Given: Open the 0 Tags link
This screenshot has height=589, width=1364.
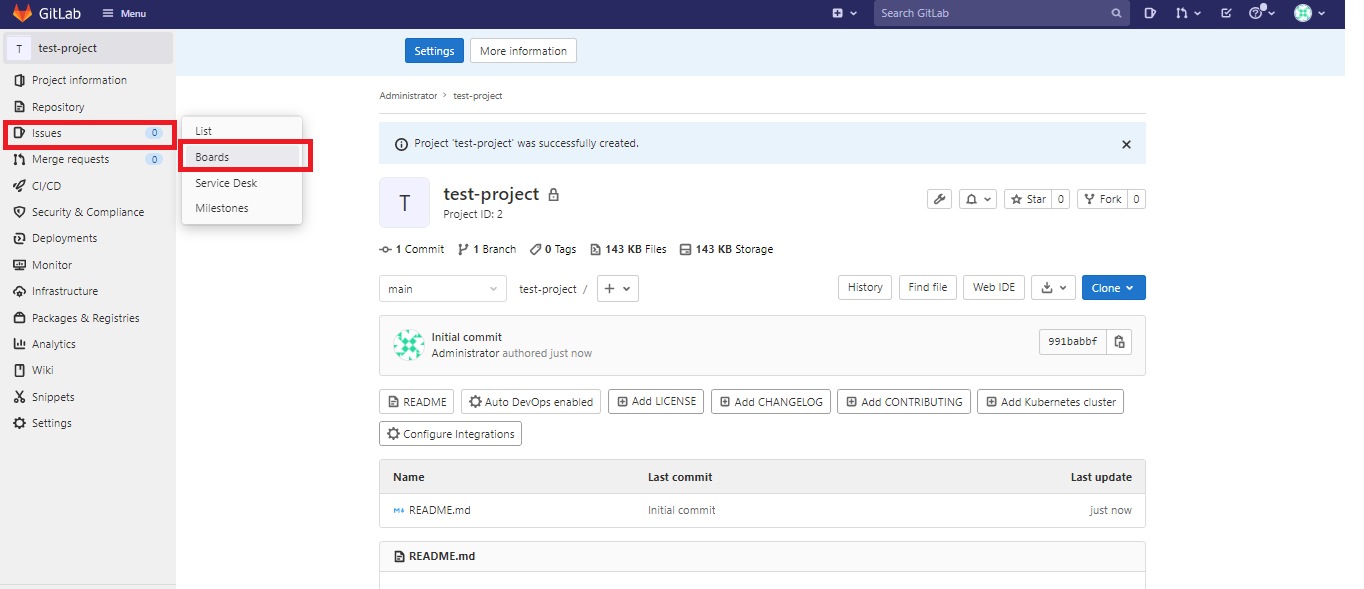Looking at the screenshot, I should (553, 249).
